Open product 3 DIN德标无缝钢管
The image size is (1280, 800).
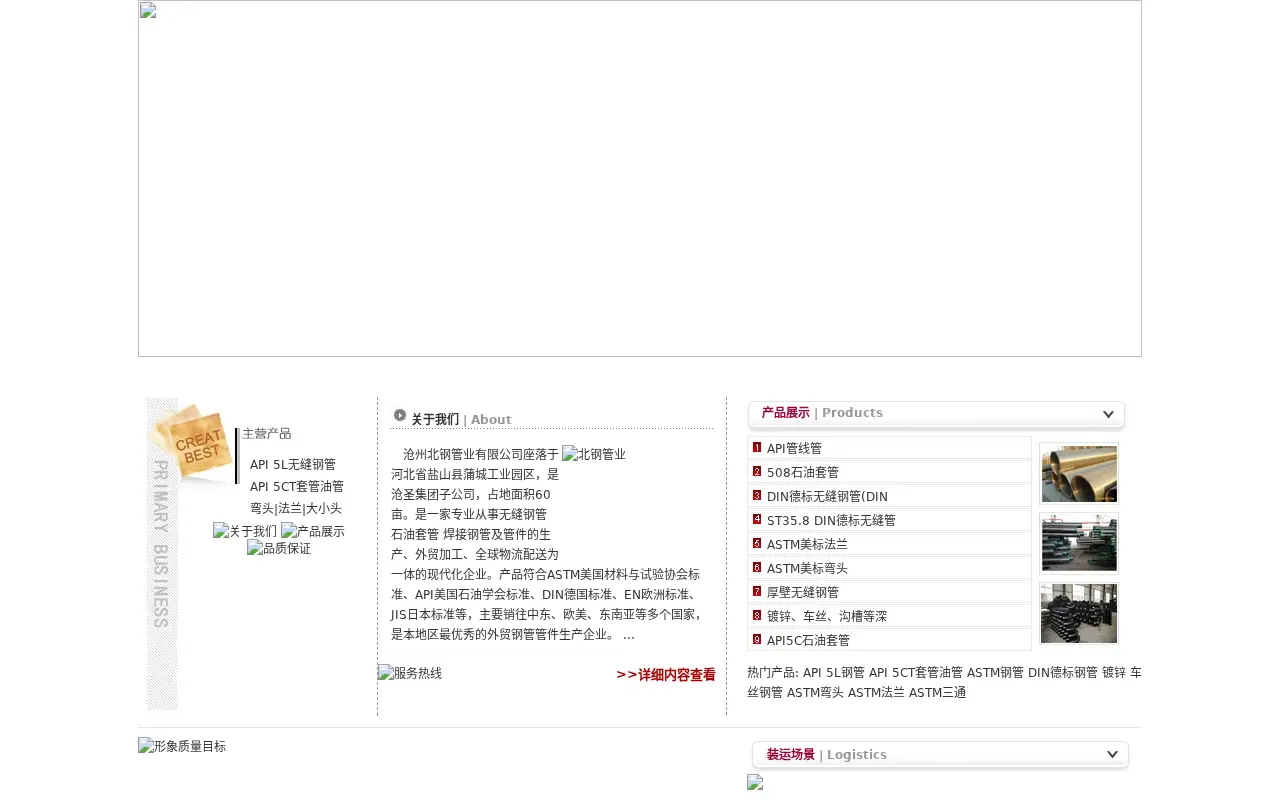[827, 496]
